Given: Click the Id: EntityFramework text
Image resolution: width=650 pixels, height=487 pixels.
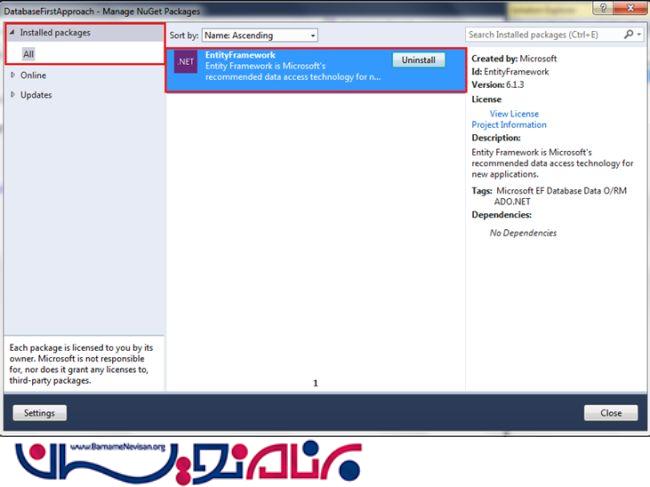Looking at the screenshot, I should click(x=510, y=72).
